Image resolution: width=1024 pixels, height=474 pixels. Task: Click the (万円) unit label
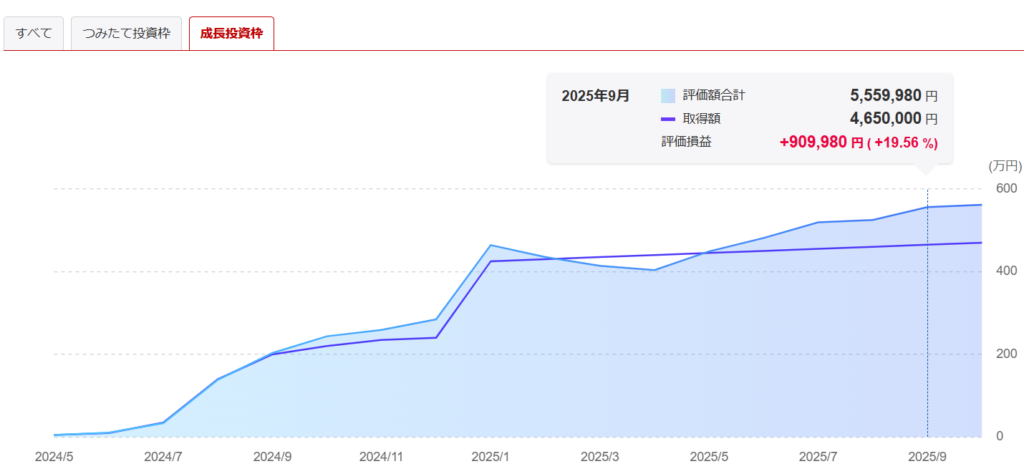[1003, 166]
